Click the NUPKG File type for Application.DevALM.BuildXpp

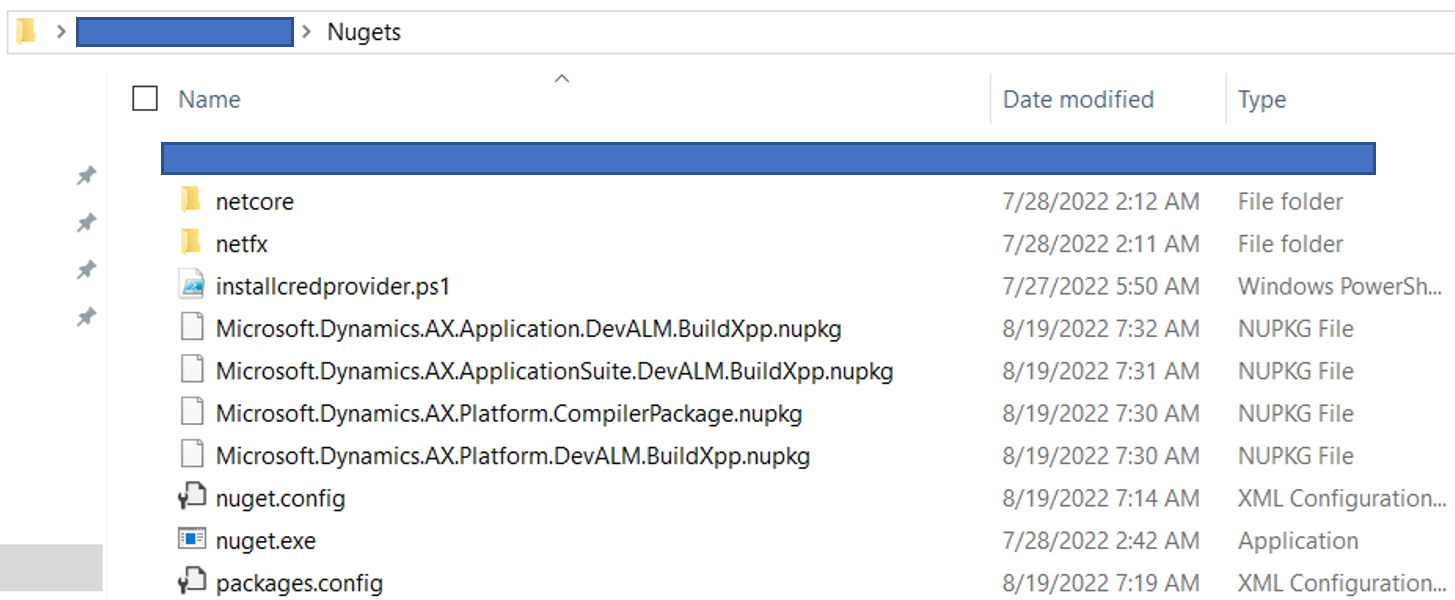point(1296,328)
